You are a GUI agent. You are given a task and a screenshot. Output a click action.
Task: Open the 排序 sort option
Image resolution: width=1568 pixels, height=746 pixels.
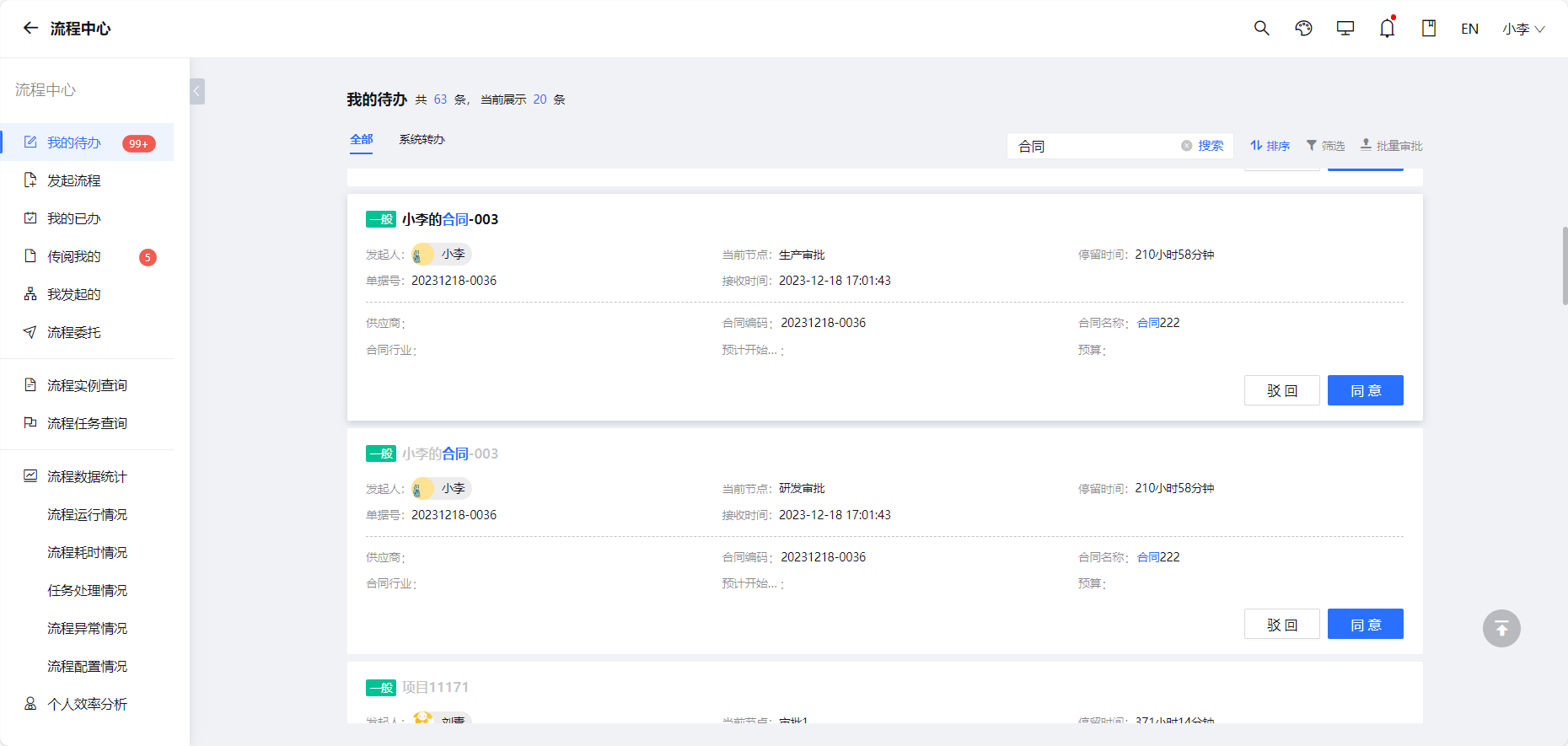1270,146
